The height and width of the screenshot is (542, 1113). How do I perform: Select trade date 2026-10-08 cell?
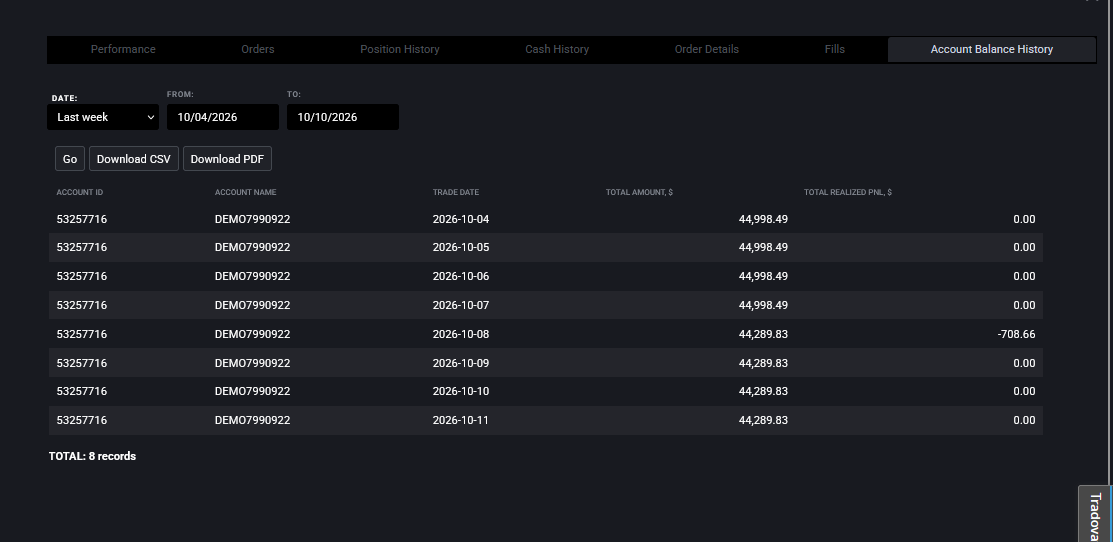tap(461, 333)
